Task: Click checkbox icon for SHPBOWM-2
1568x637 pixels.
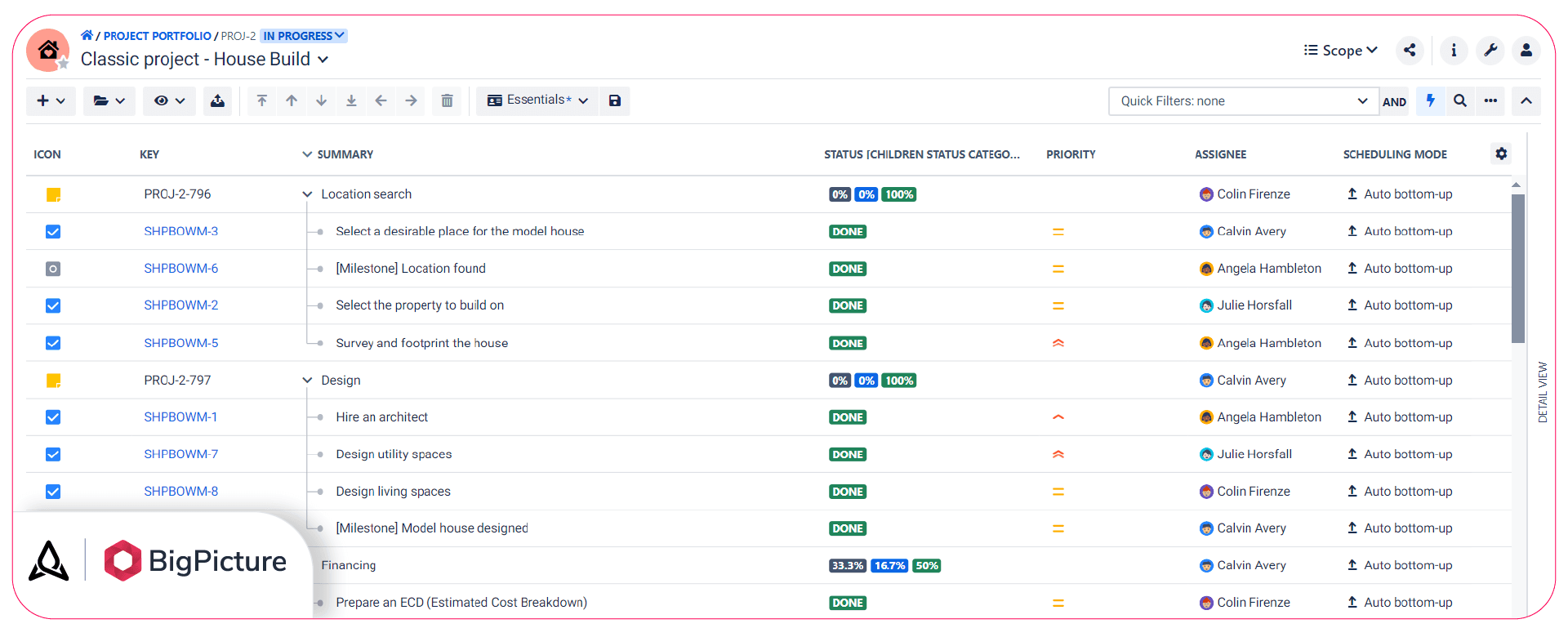Action: click(53, 305)
